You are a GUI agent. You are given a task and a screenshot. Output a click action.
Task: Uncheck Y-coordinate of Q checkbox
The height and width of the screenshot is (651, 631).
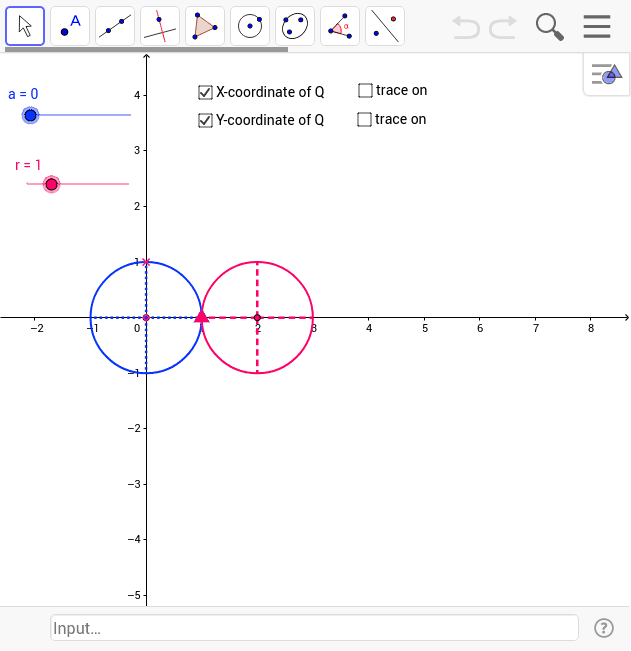205,120
